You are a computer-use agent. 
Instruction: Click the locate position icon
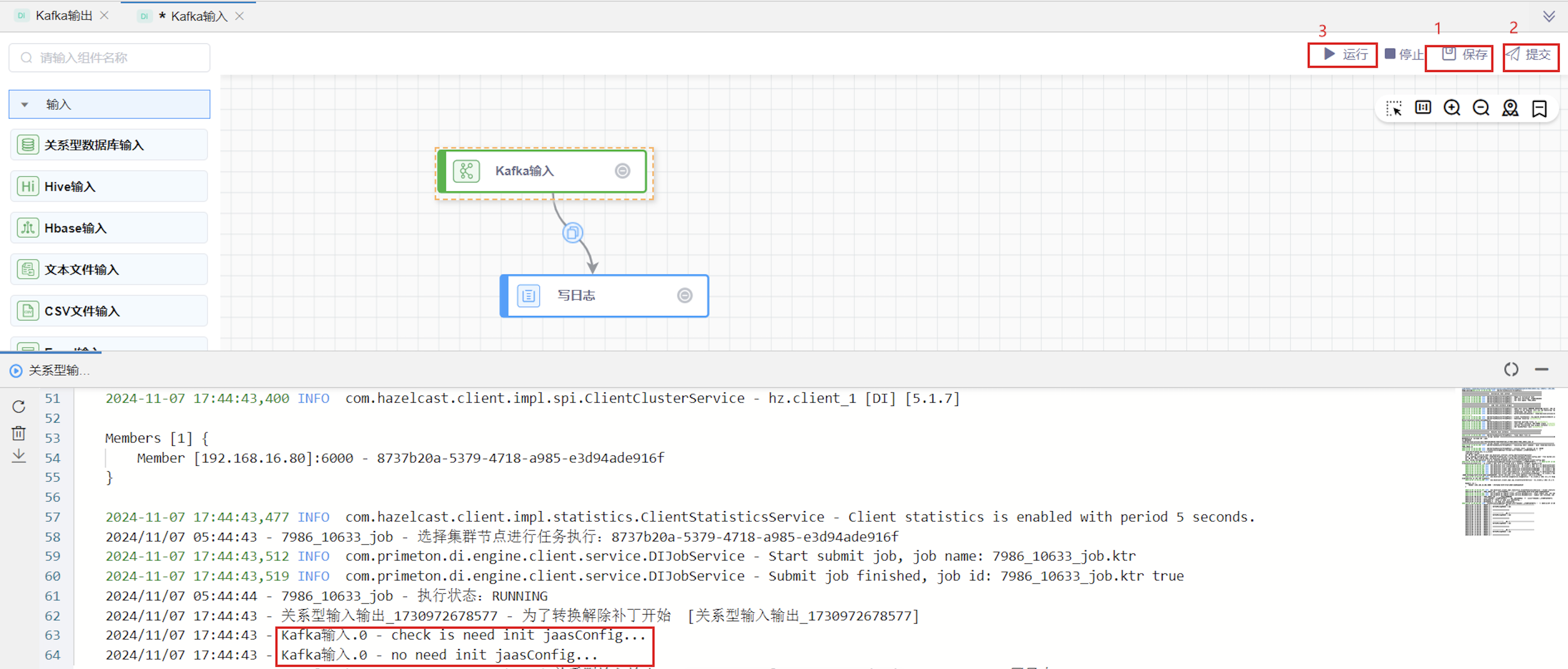point(1509,109)
